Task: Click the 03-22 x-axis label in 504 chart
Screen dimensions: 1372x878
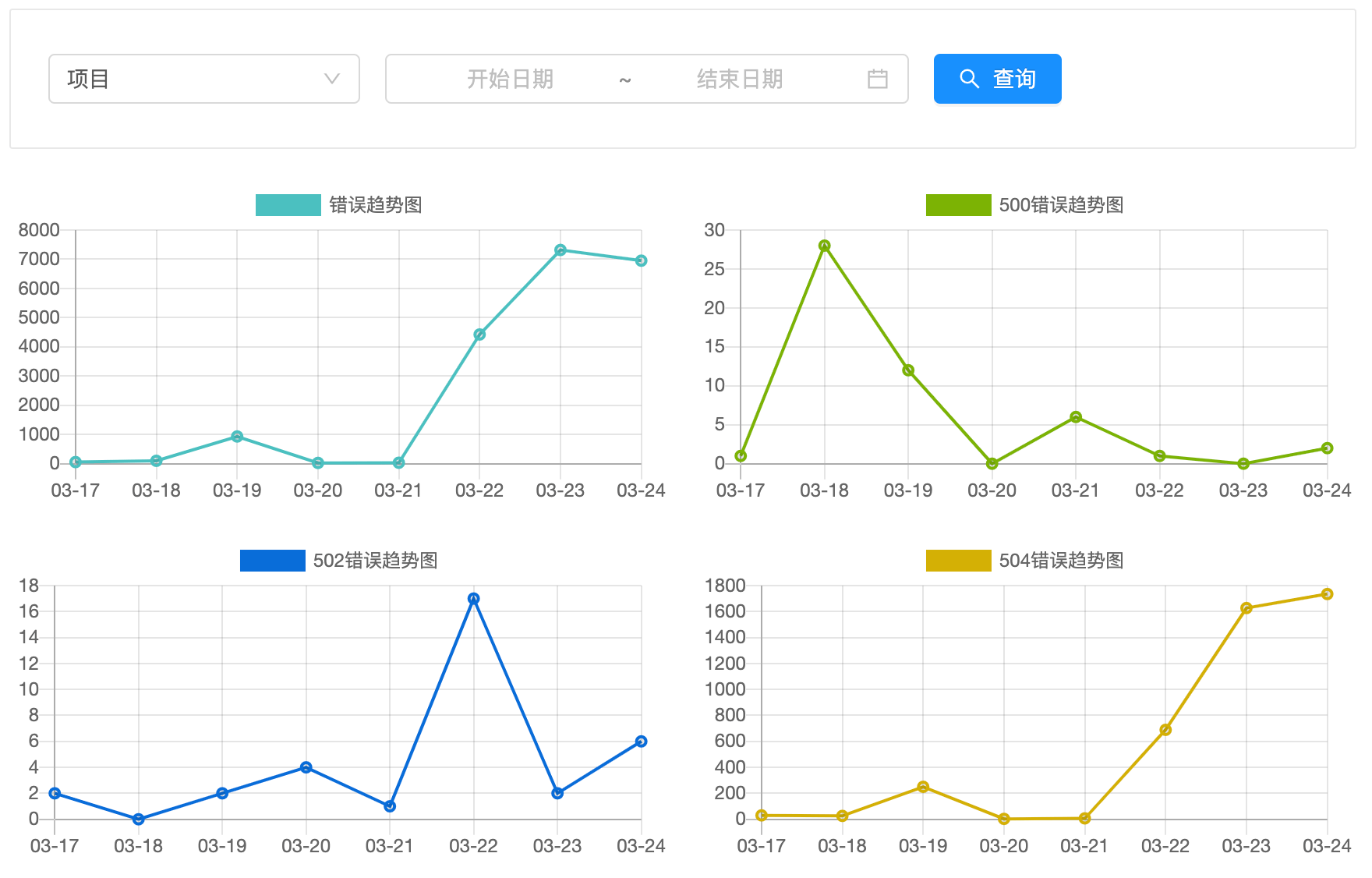Action: click(1165, 846)
